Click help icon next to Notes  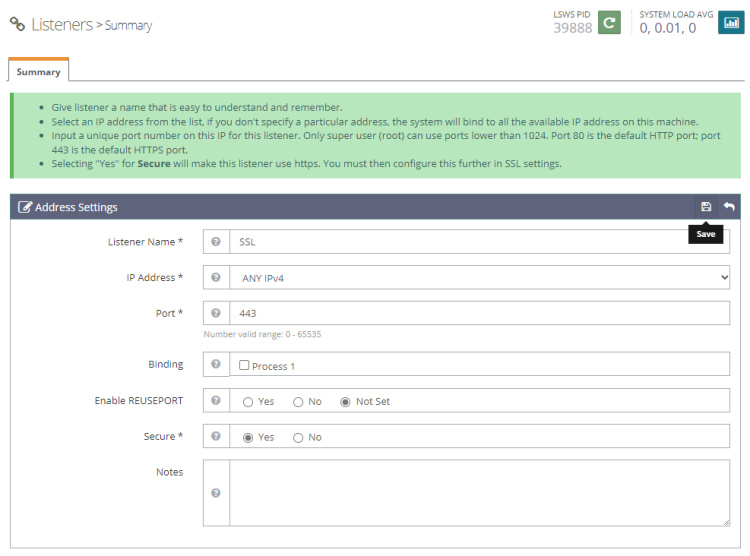[x=216, y=493]
